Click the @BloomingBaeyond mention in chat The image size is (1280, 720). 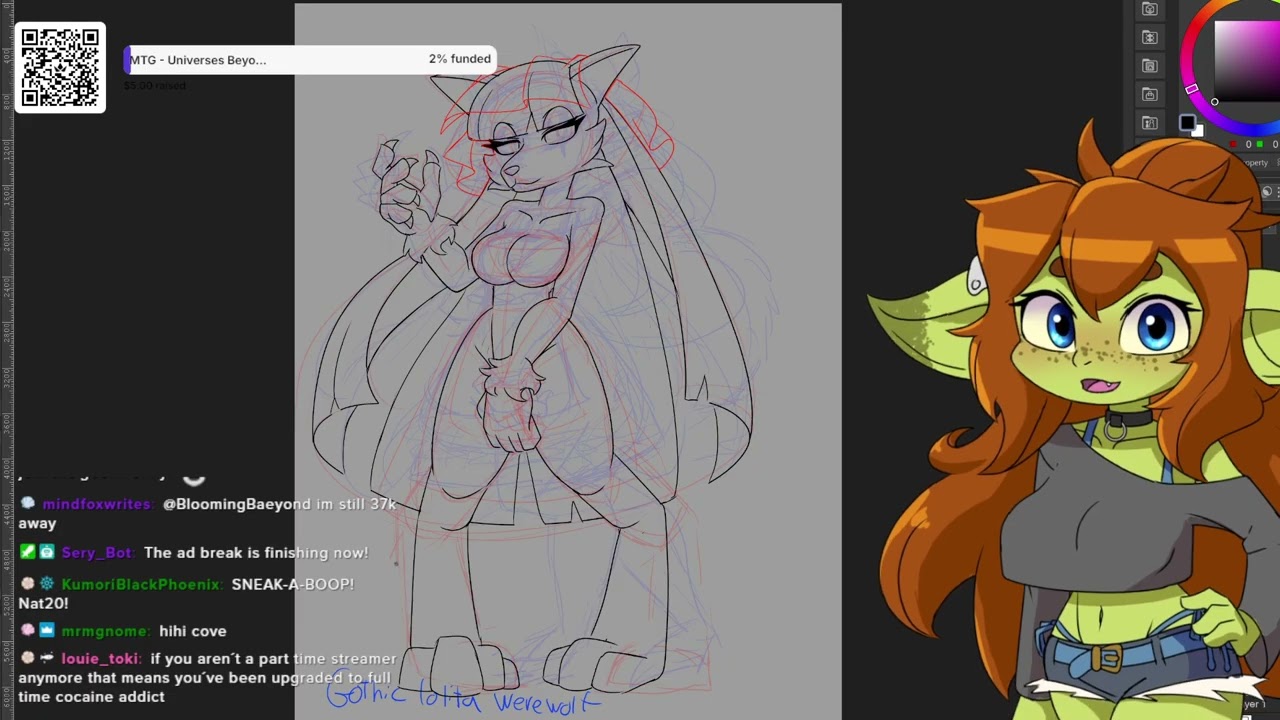[236, 504]
